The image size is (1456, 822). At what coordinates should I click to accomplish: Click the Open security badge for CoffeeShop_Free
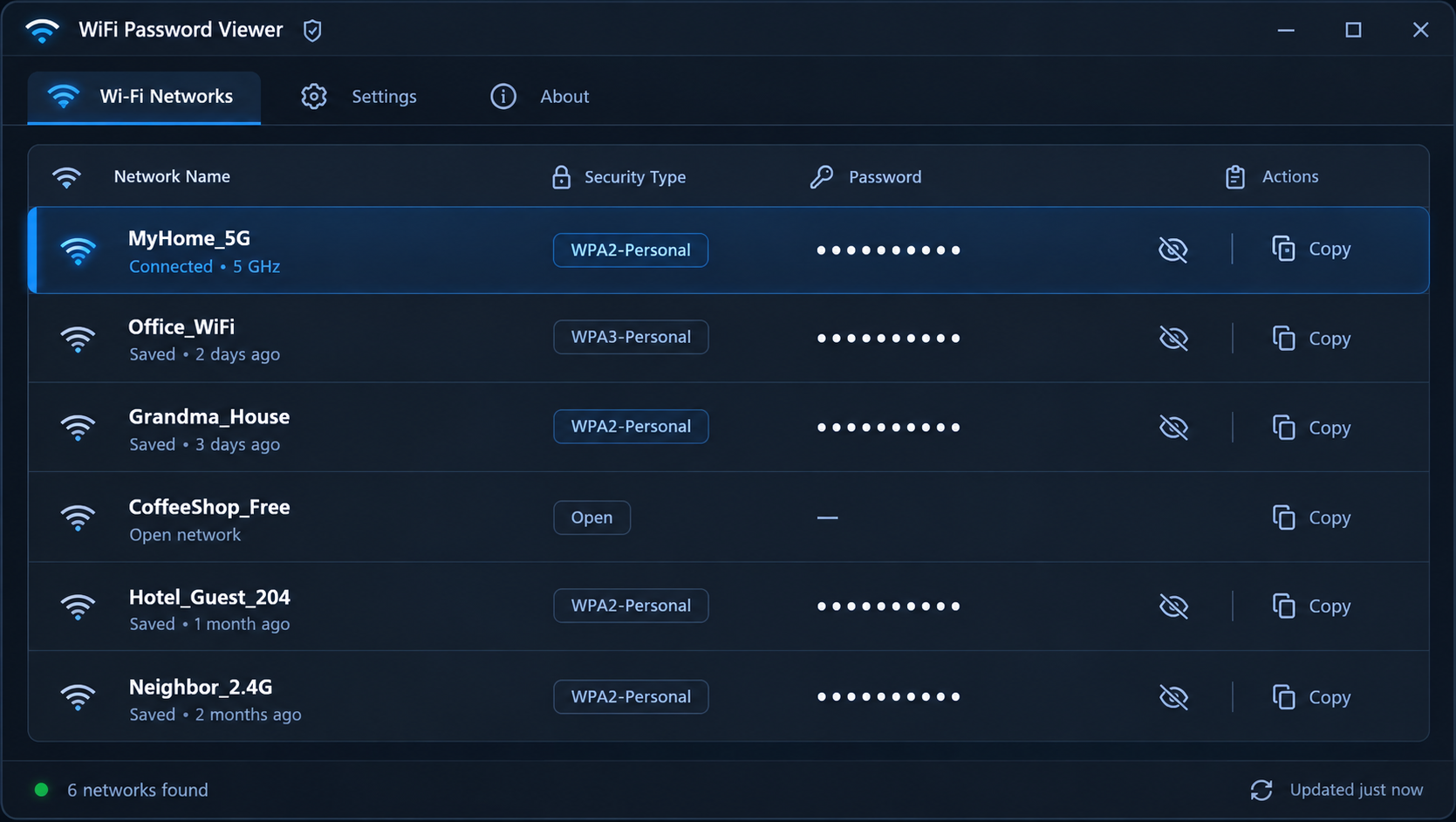coord(591,517)
